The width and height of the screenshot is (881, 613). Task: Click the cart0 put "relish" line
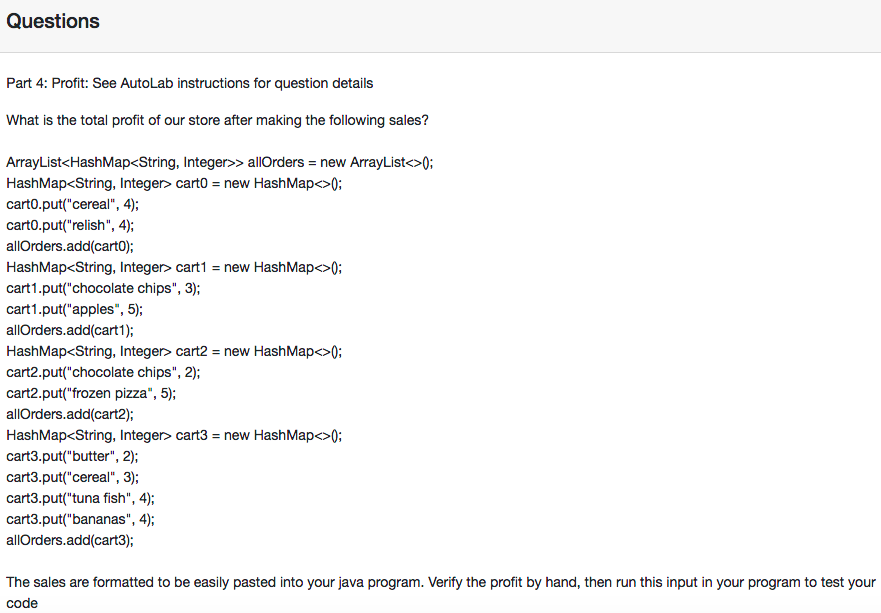(x=70, y=226)
